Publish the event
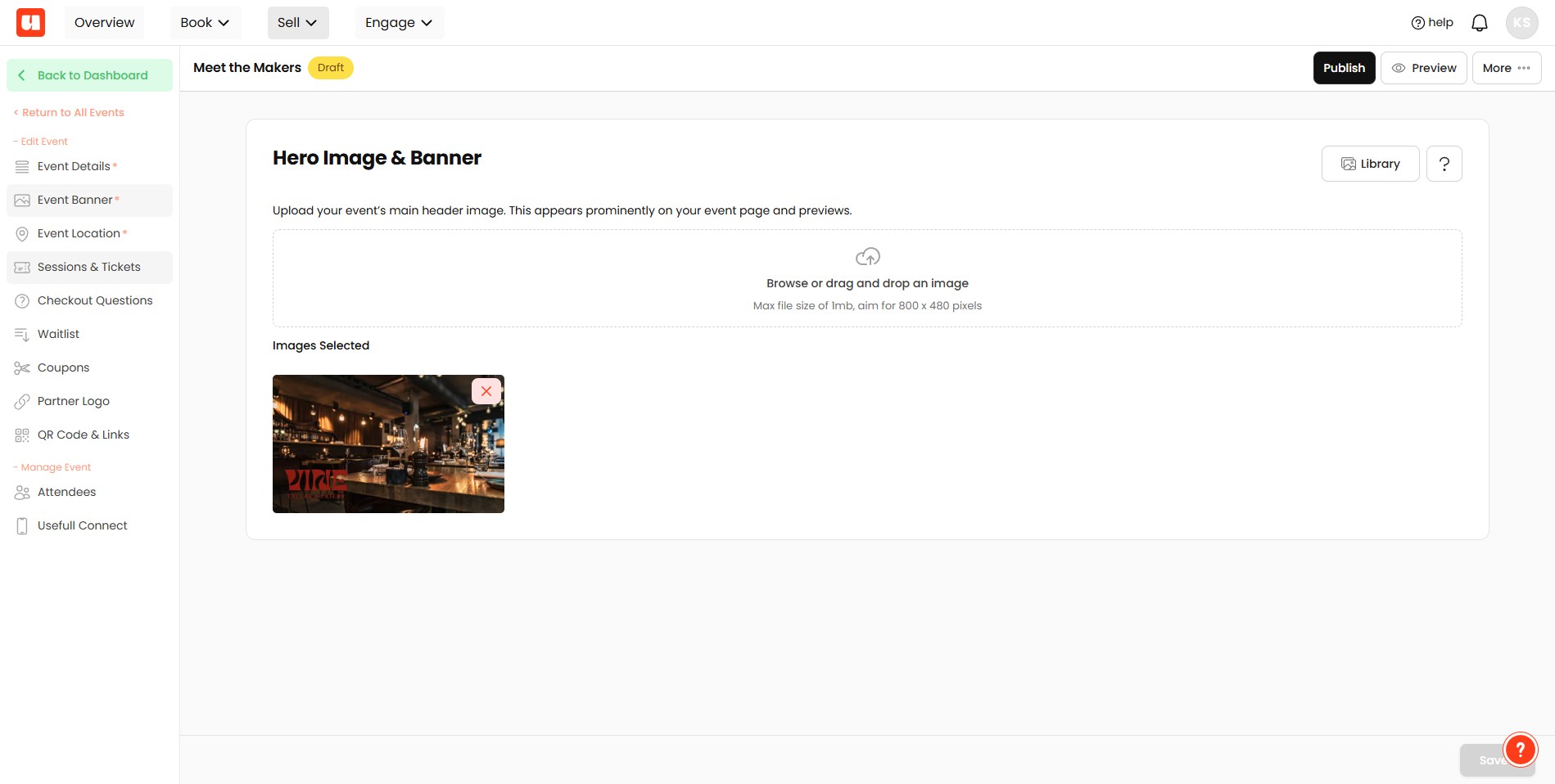1555x784 pixels. pos(1344,68)
